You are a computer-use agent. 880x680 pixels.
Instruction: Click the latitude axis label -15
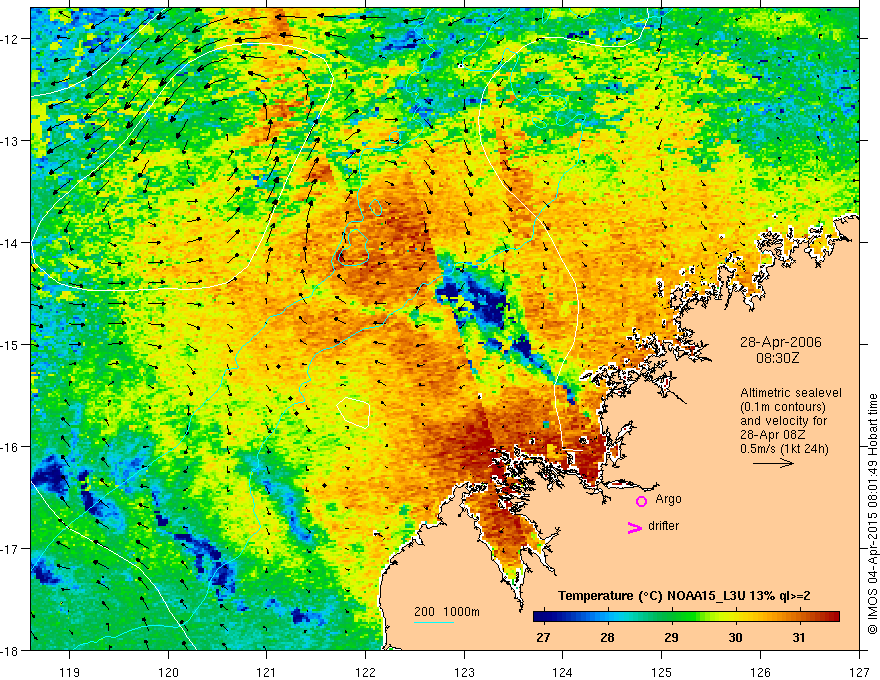pyautogui.click(x=11, y=344)
